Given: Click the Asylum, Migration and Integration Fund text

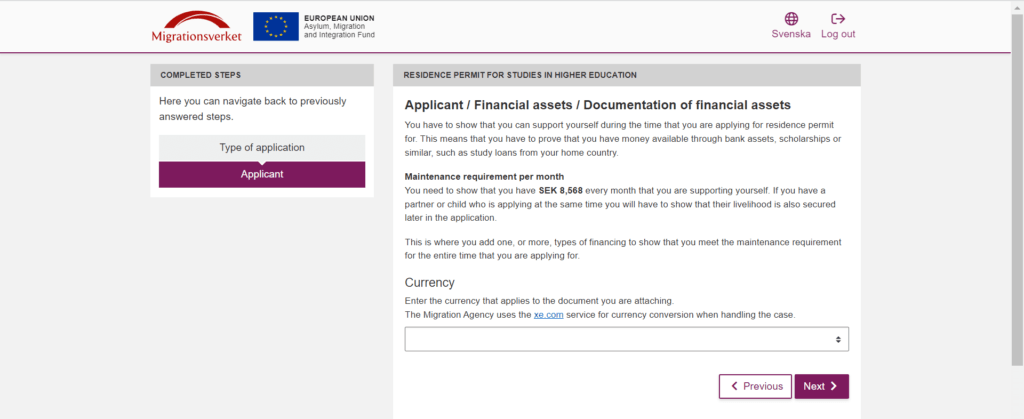Looking at the screenshot, I should [340, 30].
